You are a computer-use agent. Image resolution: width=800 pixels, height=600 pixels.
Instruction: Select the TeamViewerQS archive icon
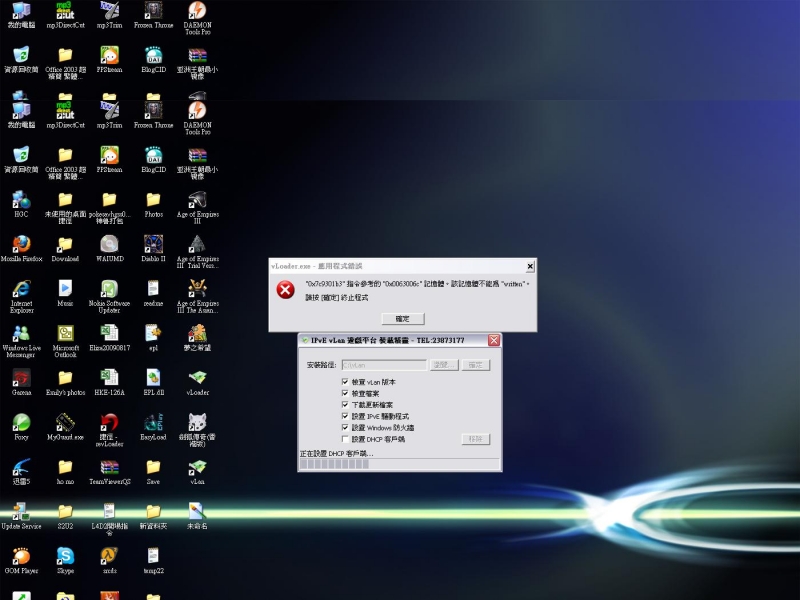click(109, 467)
